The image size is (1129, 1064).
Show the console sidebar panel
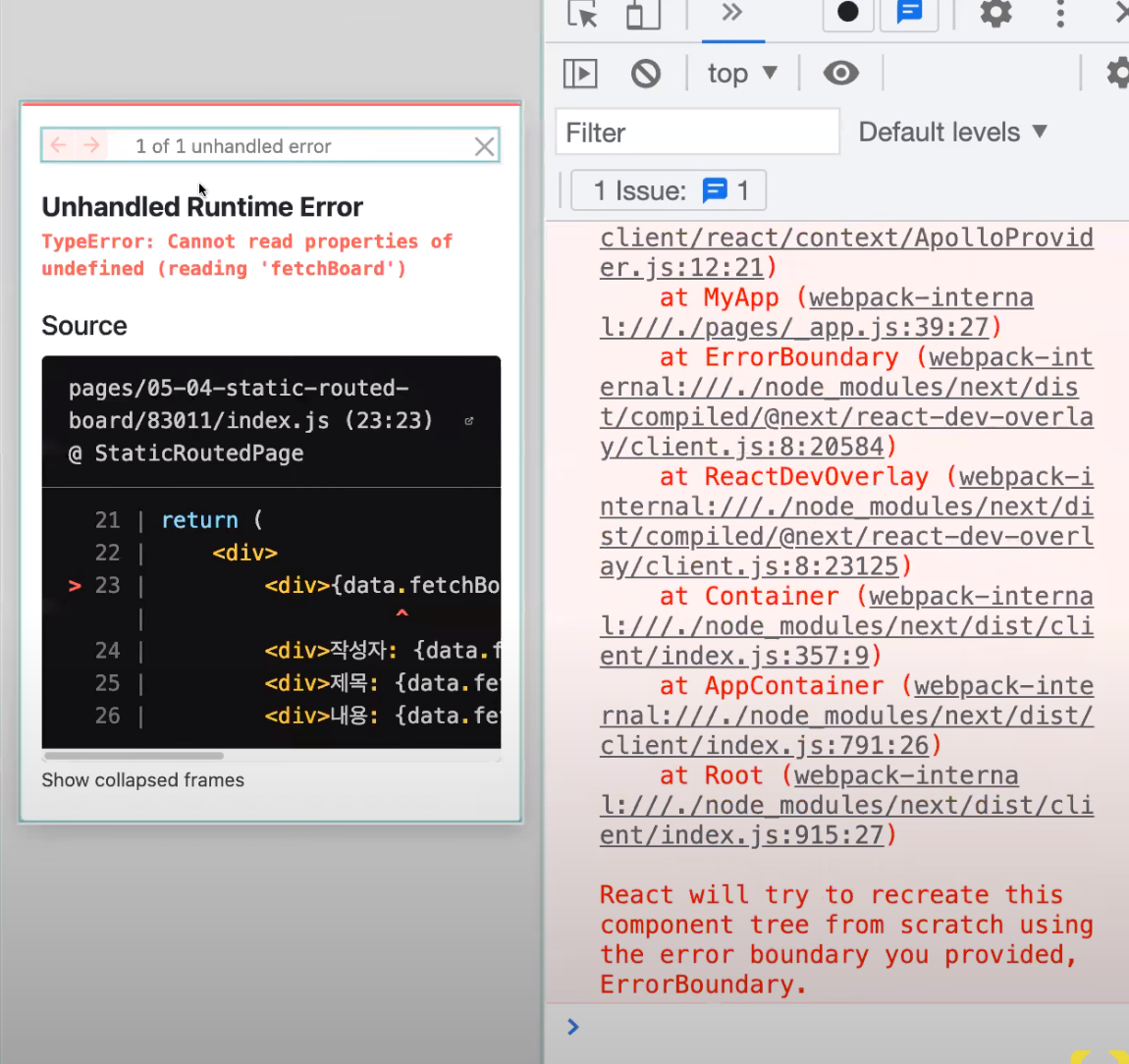click(x=580, y=73)
